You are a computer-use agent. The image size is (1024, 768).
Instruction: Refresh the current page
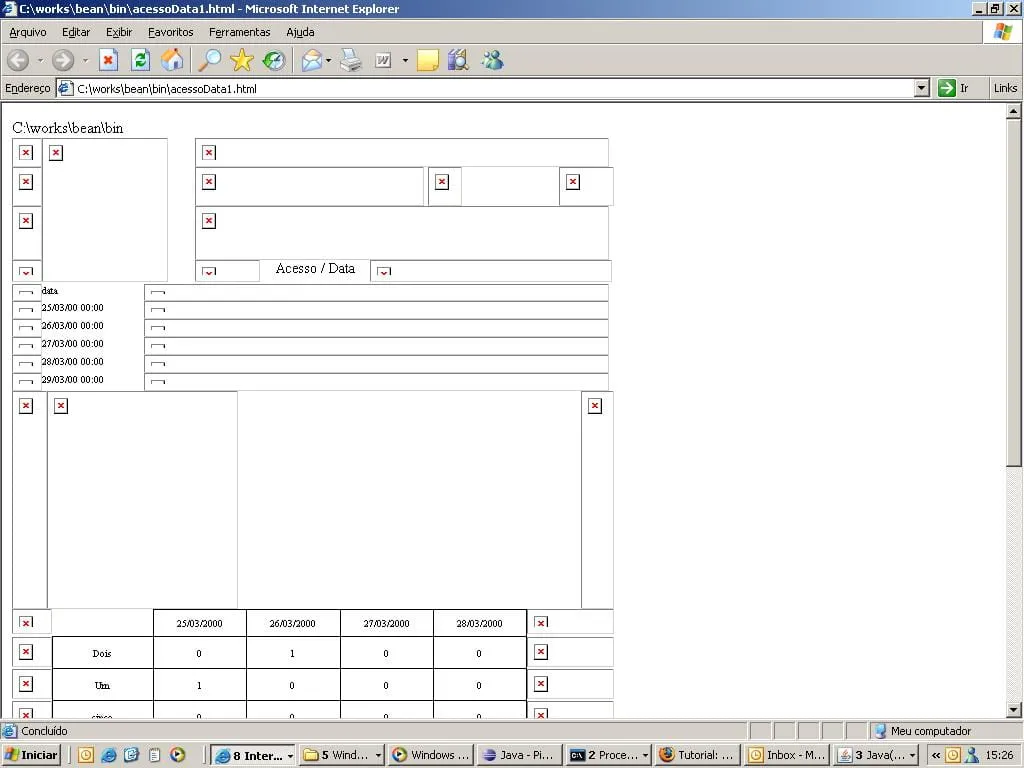(x=140, y=61)
